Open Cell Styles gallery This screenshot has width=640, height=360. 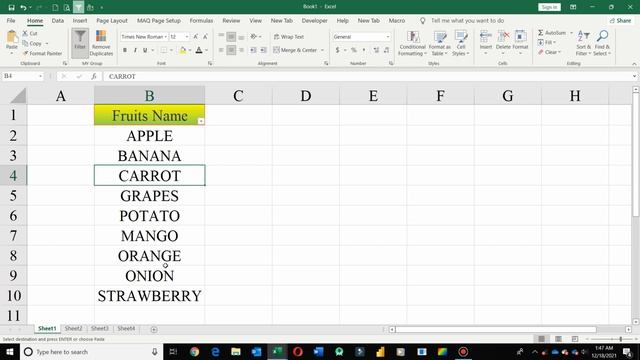pyautogui.click(x=461, y=43)
